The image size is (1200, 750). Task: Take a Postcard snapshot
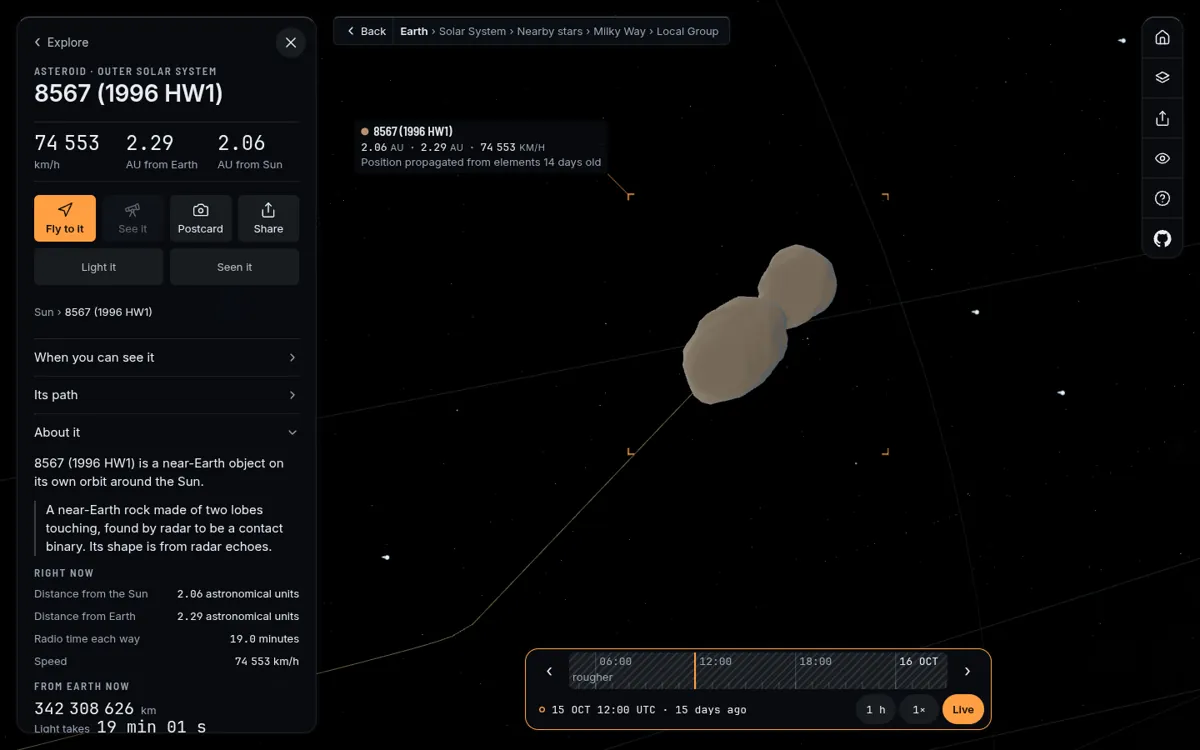(x=200, y=218)
